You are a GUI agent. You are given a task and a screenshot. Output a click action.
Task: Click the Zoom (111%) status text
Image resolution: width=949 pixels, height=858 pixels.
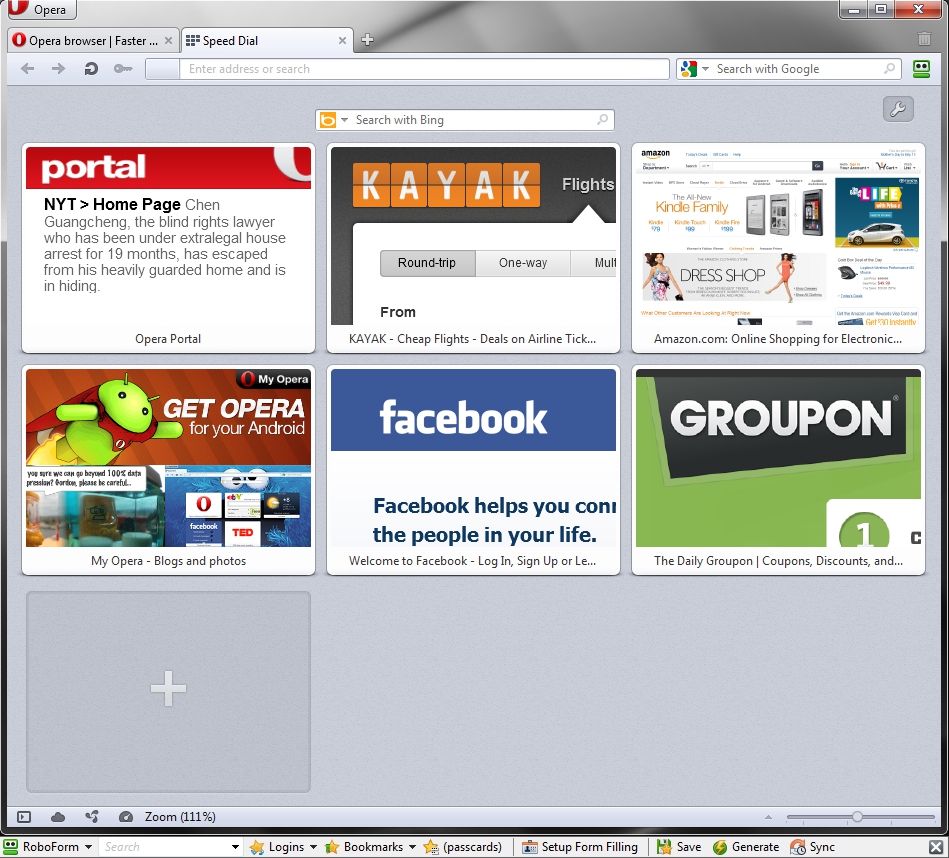coord(180,817)
